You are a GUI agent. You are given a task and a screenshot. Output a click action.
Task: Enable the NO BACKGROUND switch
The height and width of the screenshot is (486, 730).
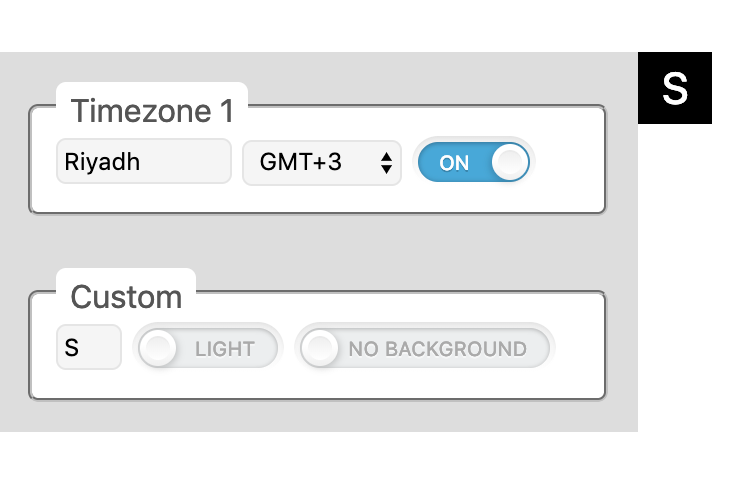click(424, 349)
